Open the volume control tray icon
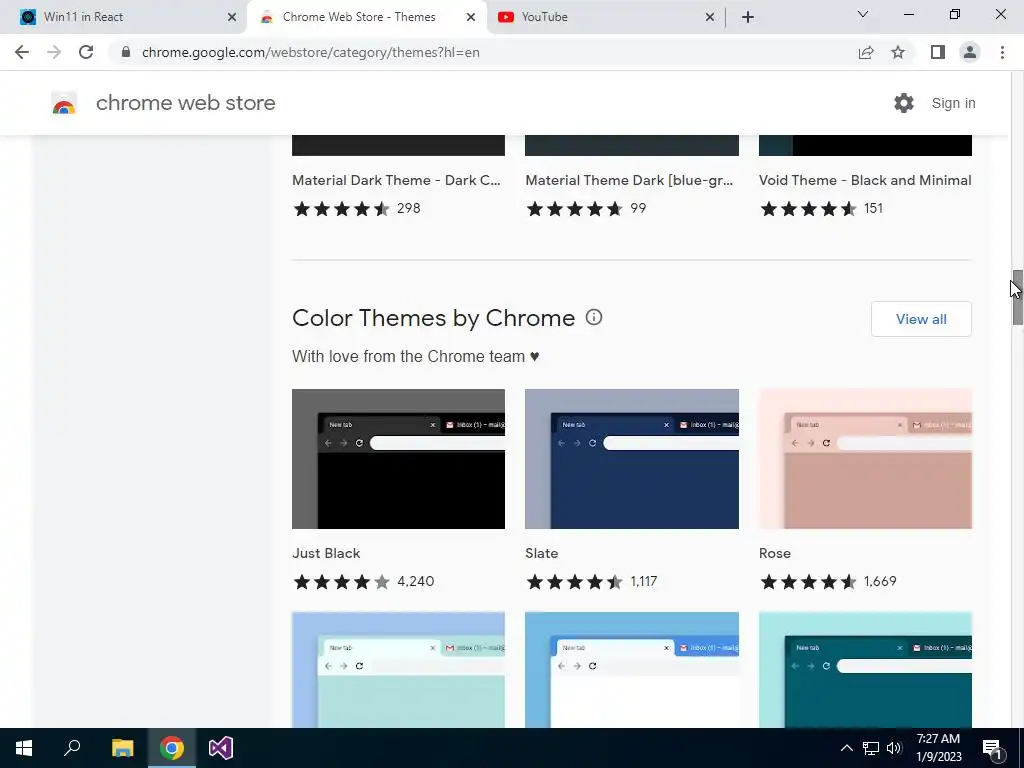1024x768 pixels. click(x=894, y=748)
